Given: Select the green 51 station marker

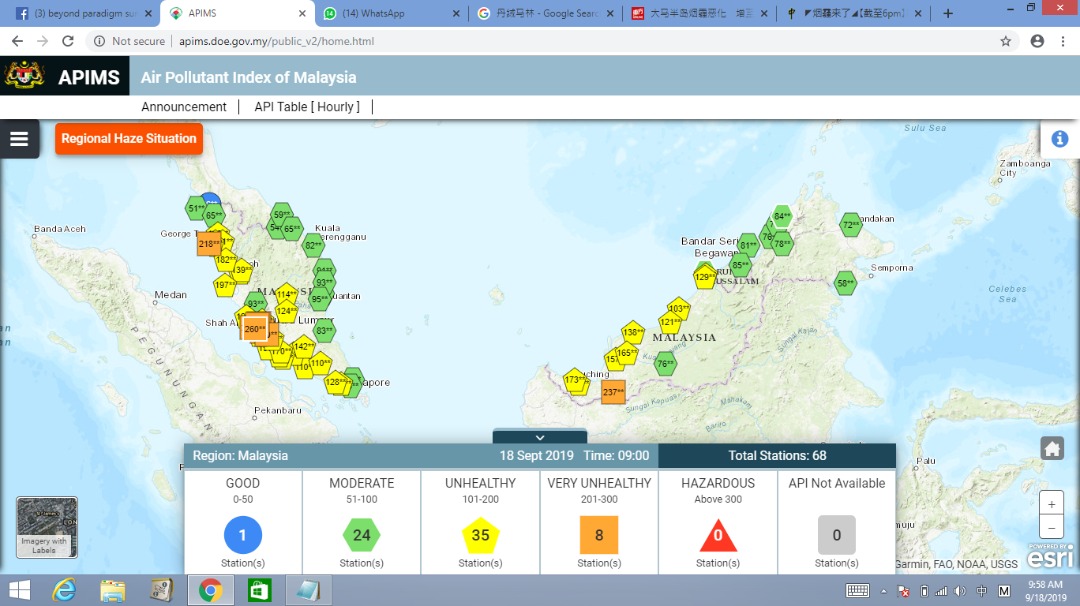Looking at the screenshot, I should coord(196,208).
